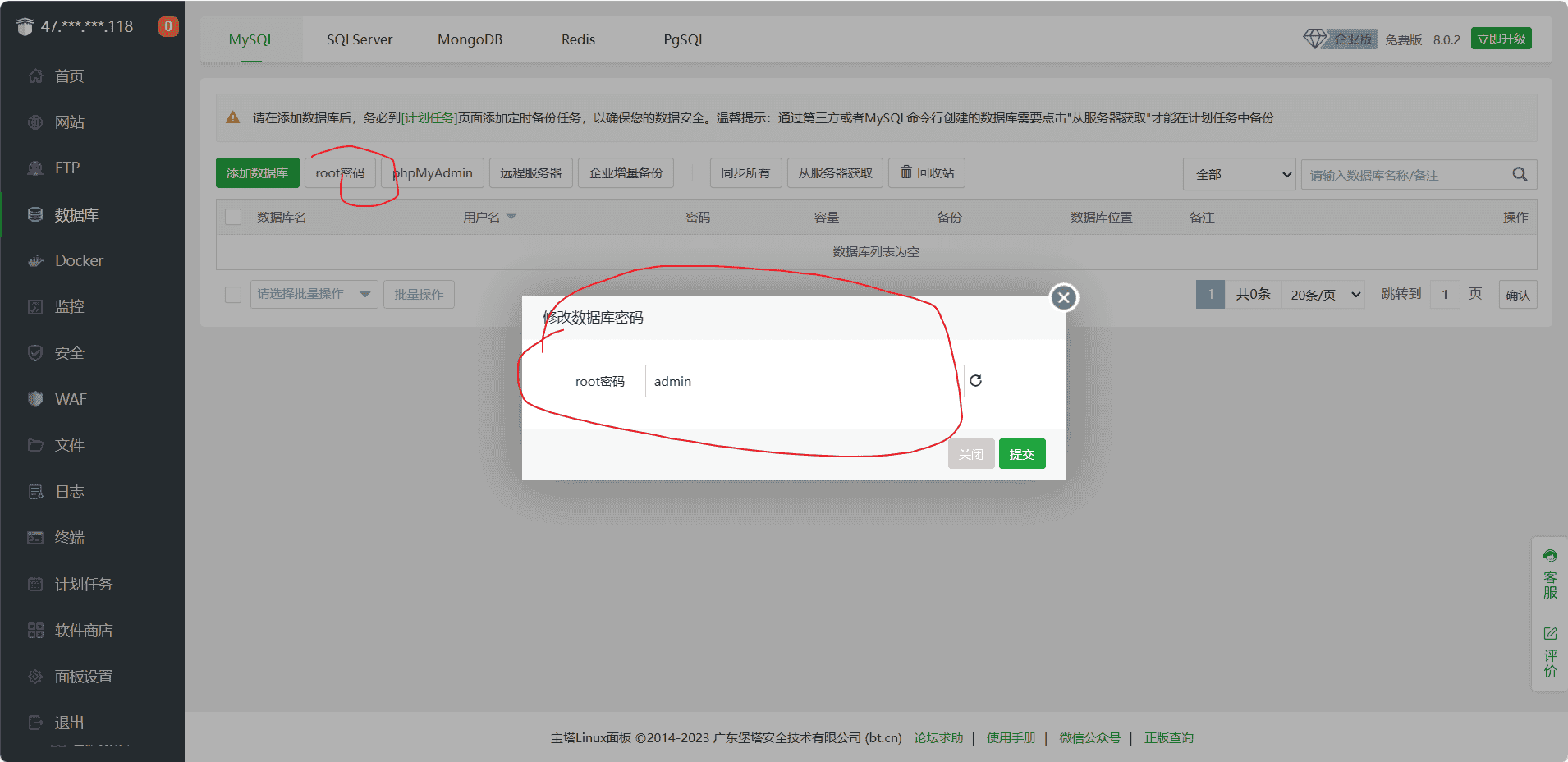Click the 立即升级 upgrade button
This screenshot has height=762, width=1568.
1500,38
